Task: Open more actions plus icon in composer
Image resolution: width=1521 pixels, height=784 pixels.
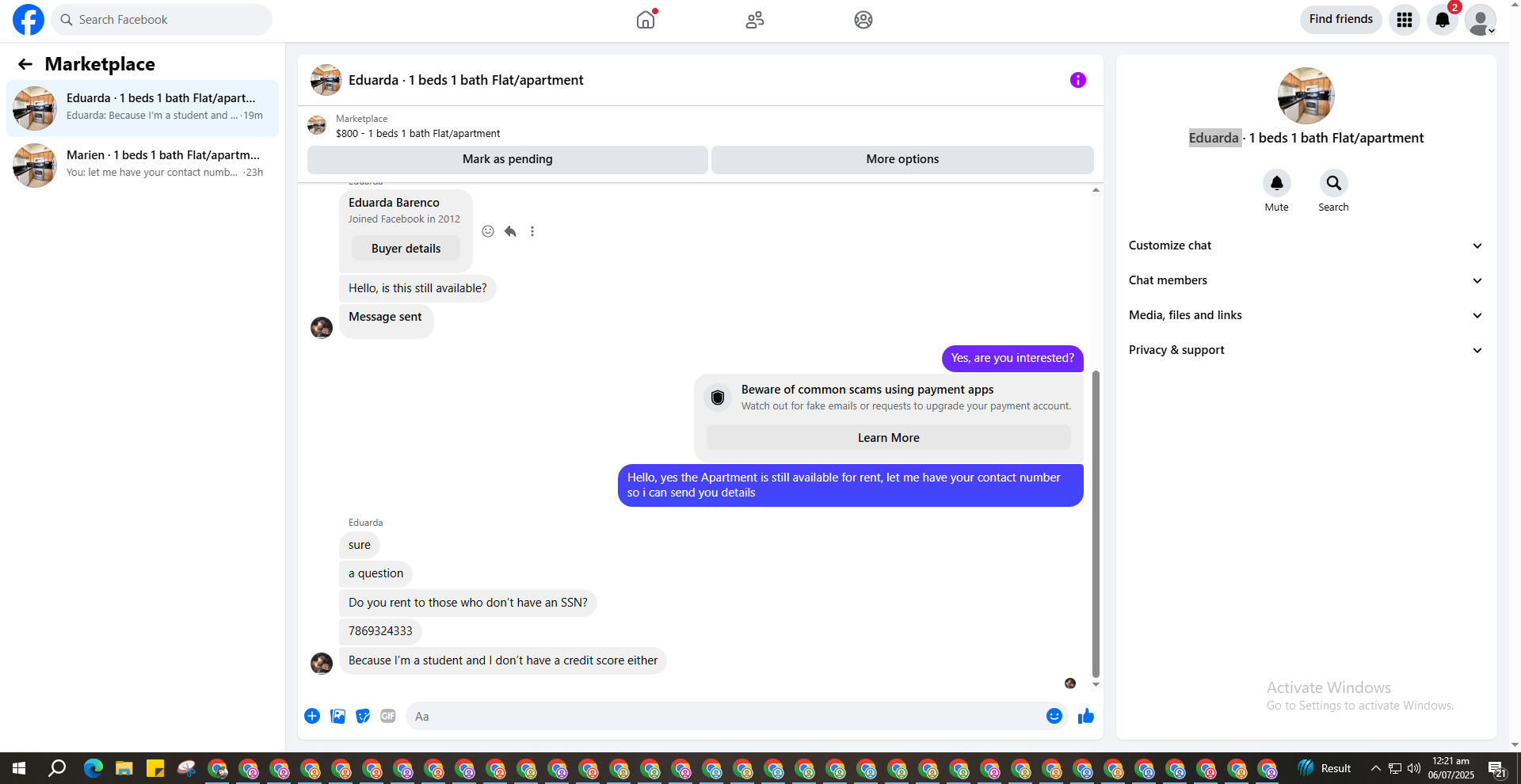Action: 312,716
